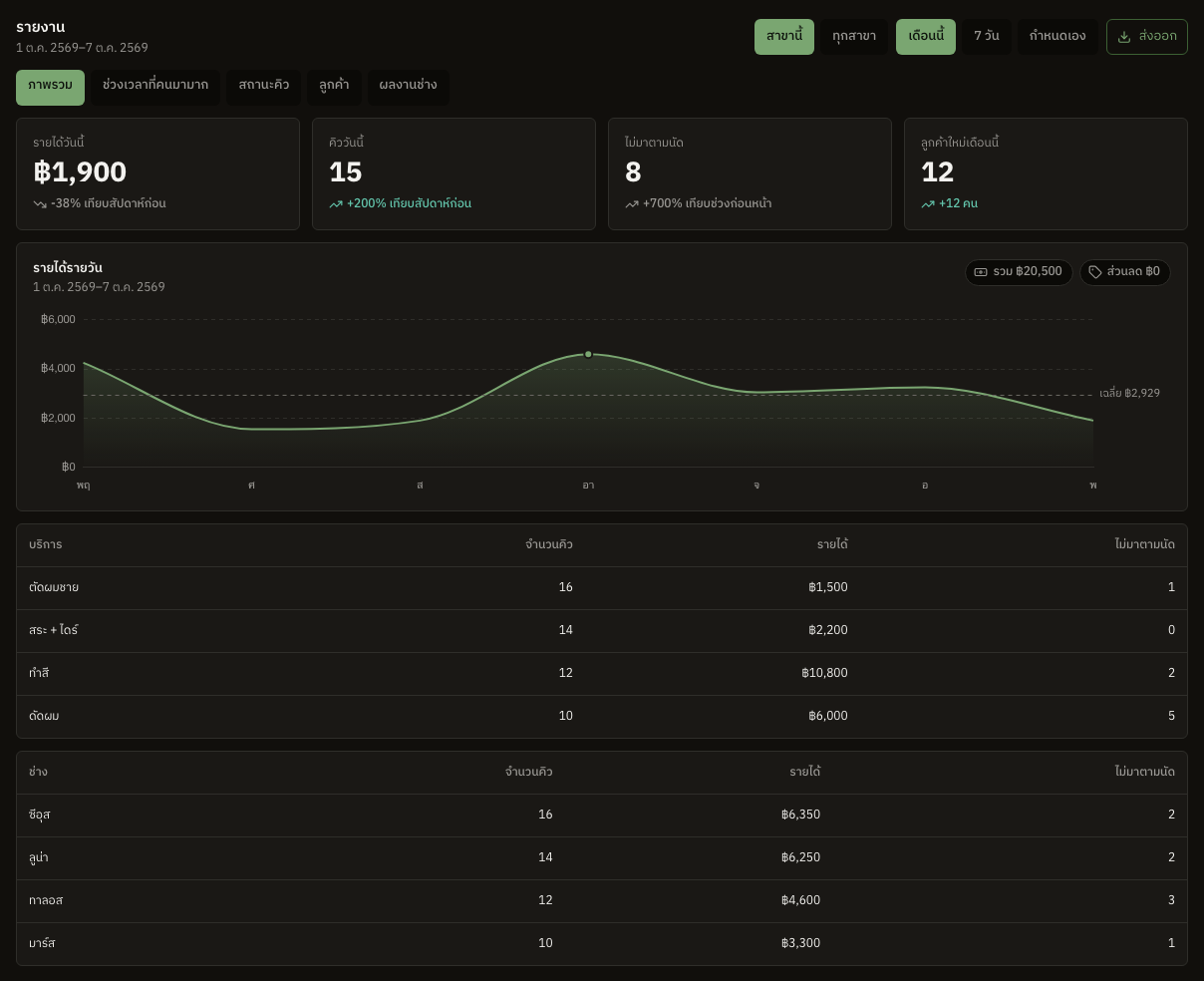Choose the กำหนดเอง custom range option
The height and width of the screenshot is (981, 1204).
(x=1057, y=37)
